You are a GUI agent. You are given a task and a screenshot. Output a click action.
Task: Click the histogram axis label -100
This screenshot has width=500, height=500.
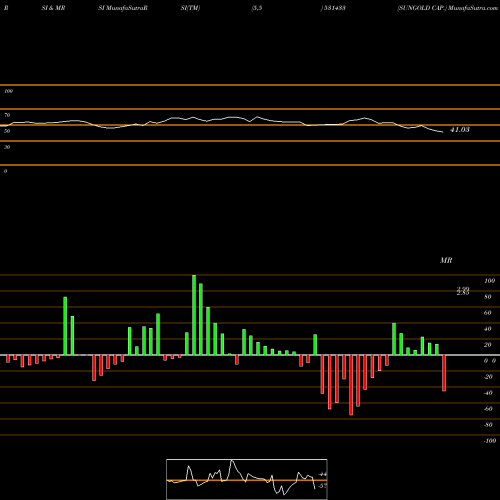pos(490,441)
